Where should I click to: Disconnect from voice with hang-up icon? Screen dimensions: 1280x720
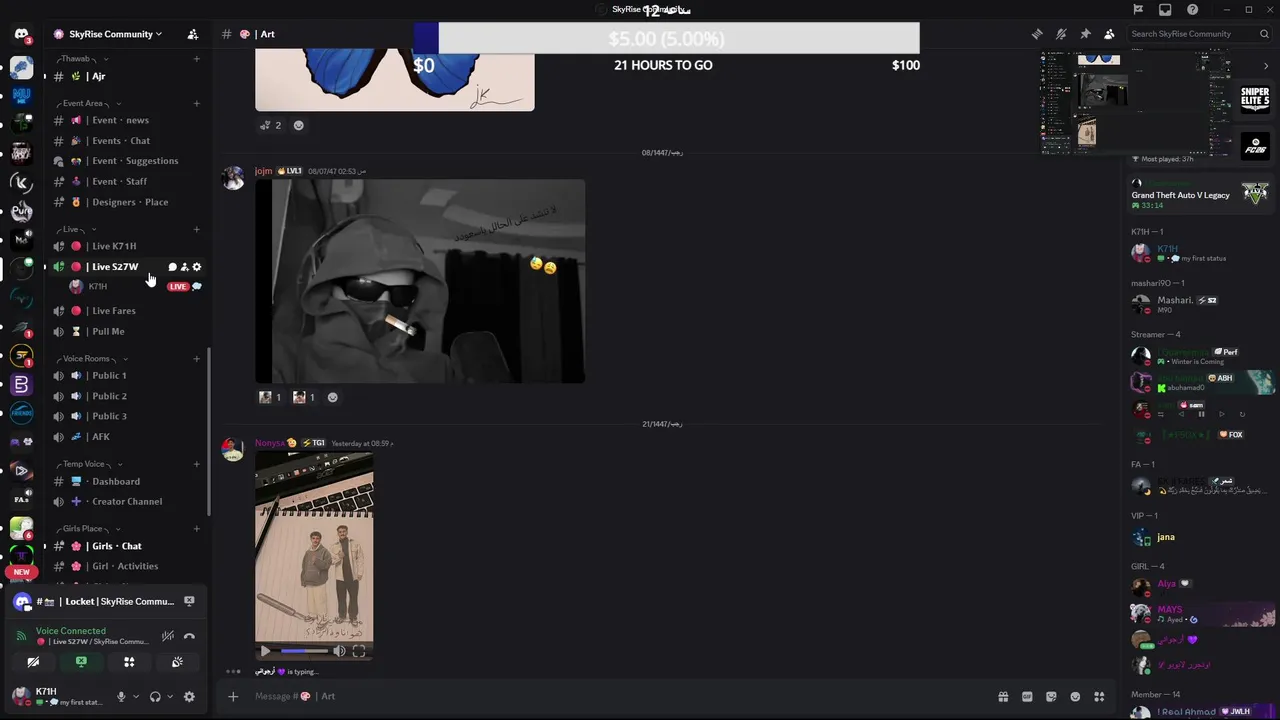(189, 636)
